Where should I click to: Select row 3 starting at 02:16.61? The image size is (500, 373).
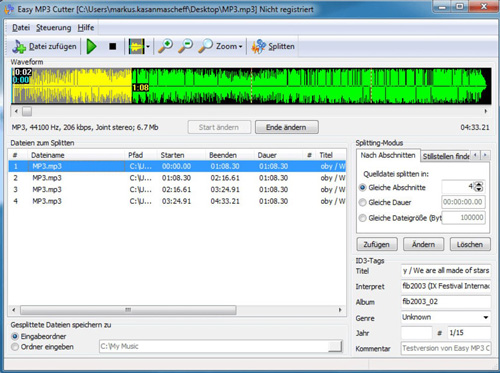coord(177,190)
